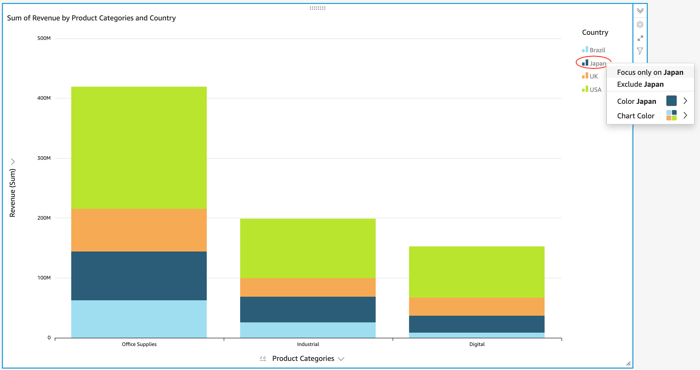Select Japan segment of Digital bar

477,324
